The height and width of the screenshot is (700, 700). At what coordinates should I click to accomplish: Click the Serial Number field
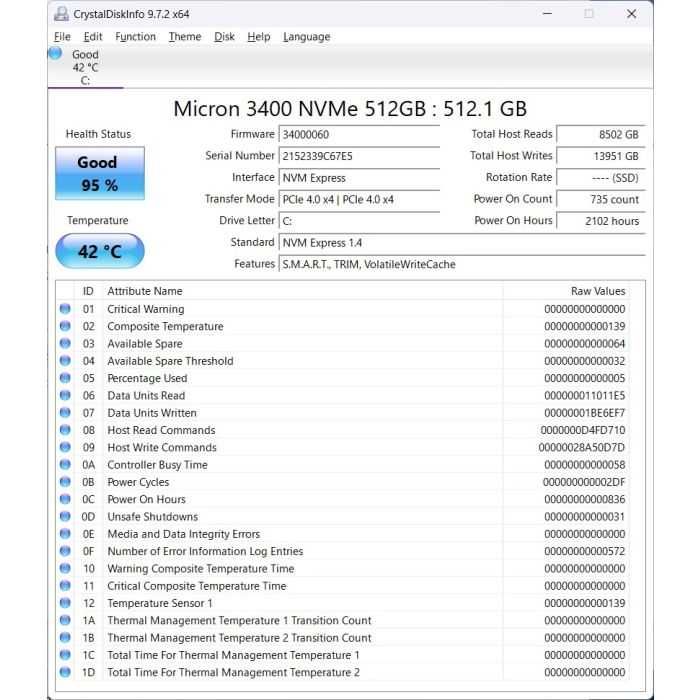click(359, 156)
